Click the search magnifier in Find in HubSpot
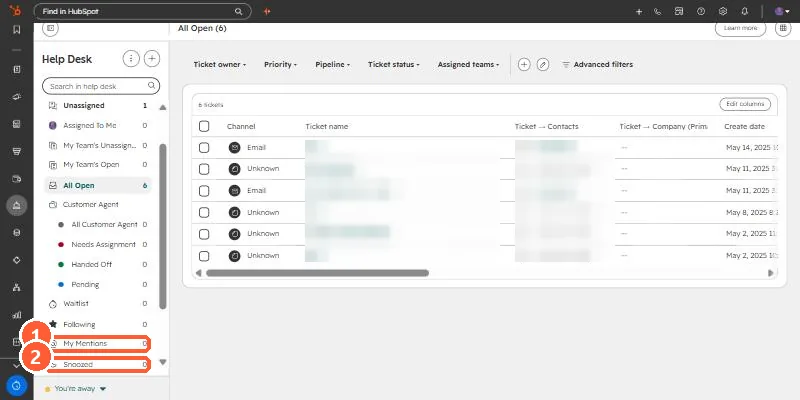 tap(238, 11)
